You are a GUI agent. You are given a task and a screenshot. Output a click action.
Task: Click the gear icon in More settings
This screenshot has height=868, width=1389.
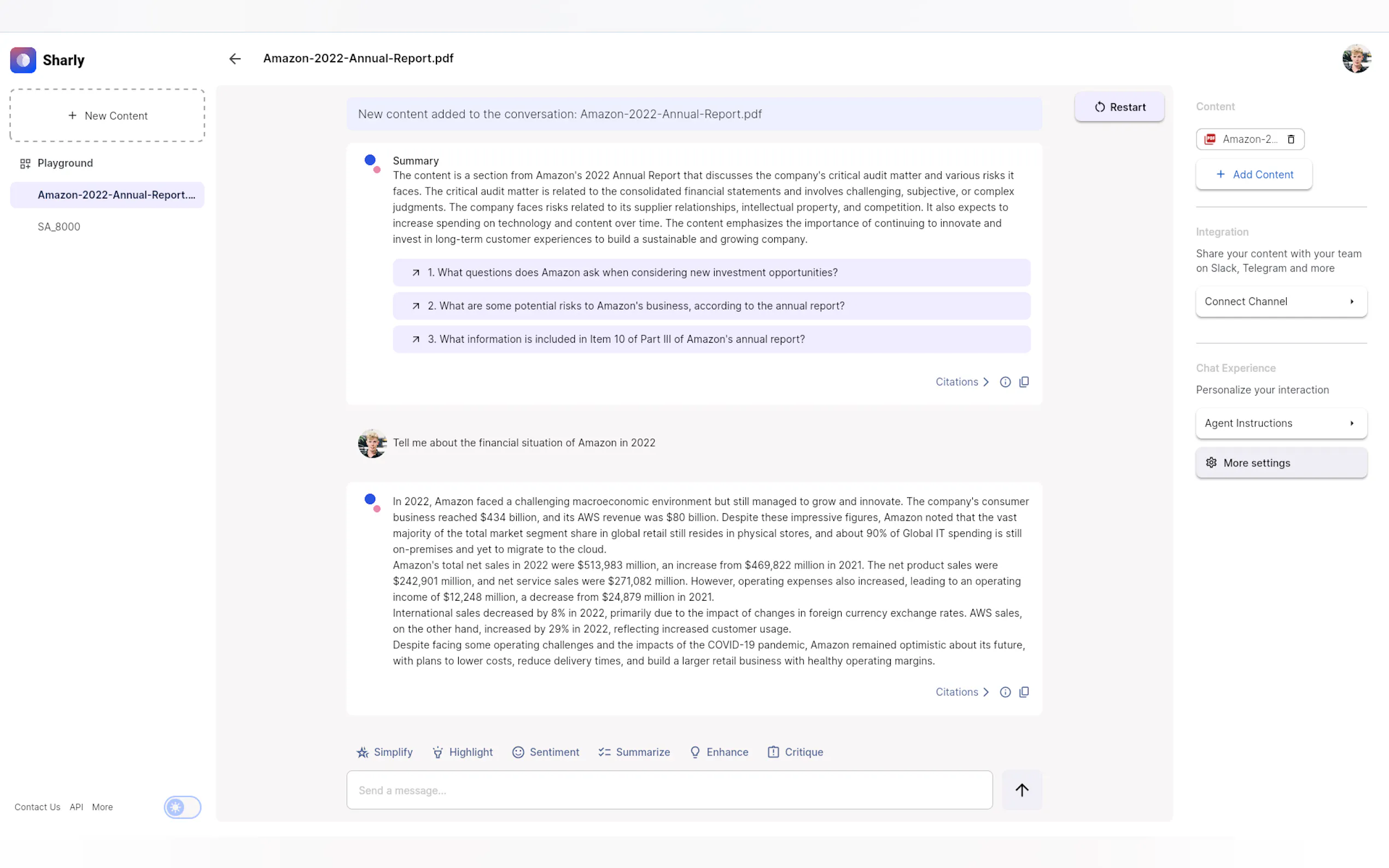1211,463
